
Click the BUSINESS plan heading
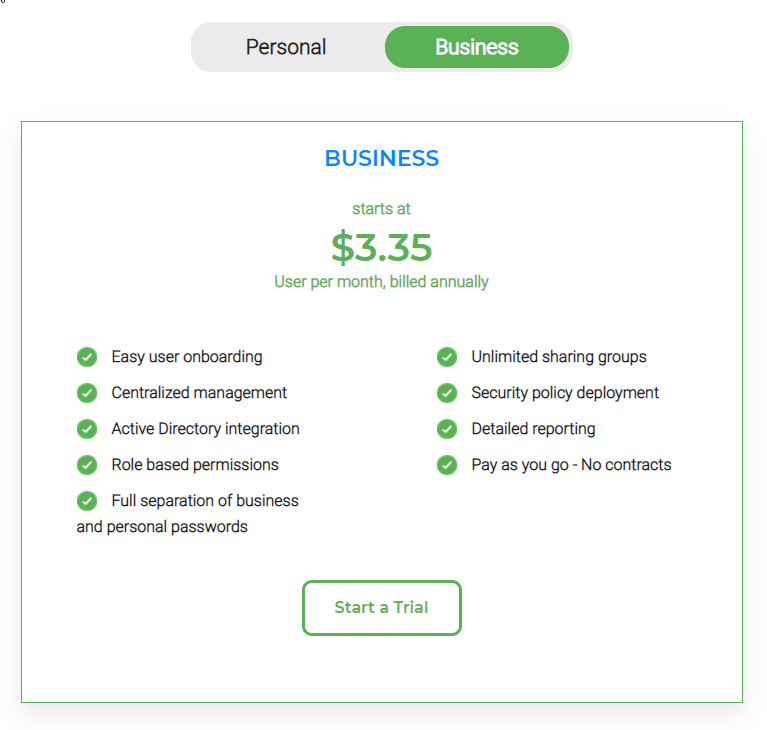382,158
